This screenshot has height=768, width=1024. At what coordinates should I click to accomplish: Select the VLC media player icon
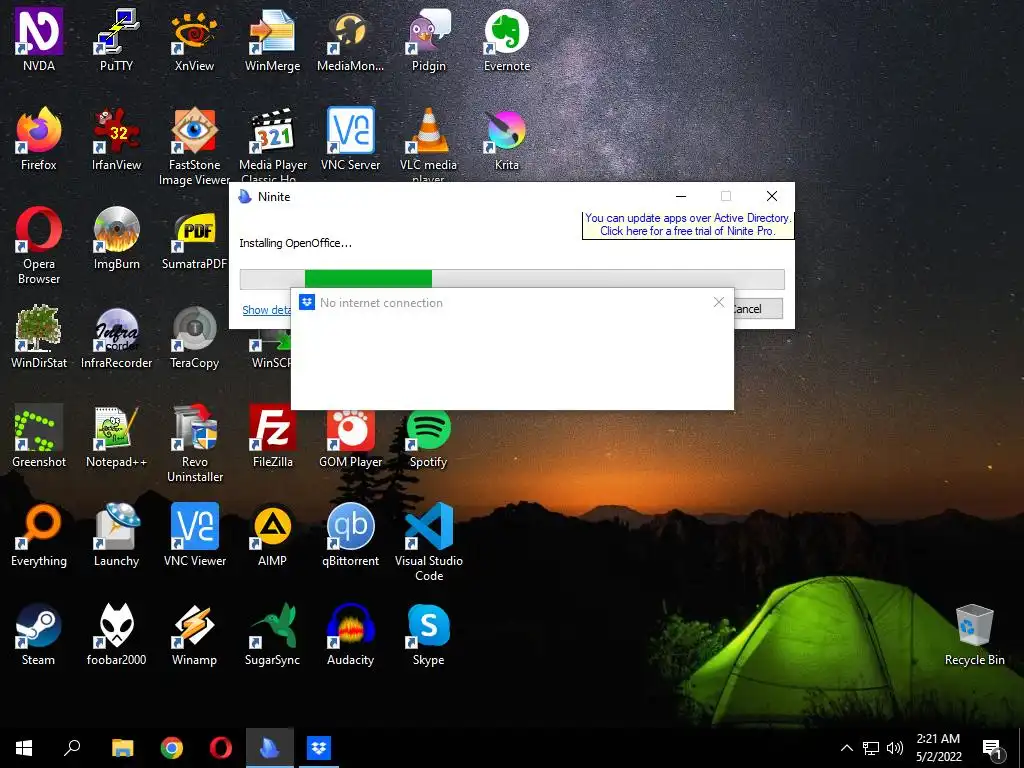coord(428,144)
